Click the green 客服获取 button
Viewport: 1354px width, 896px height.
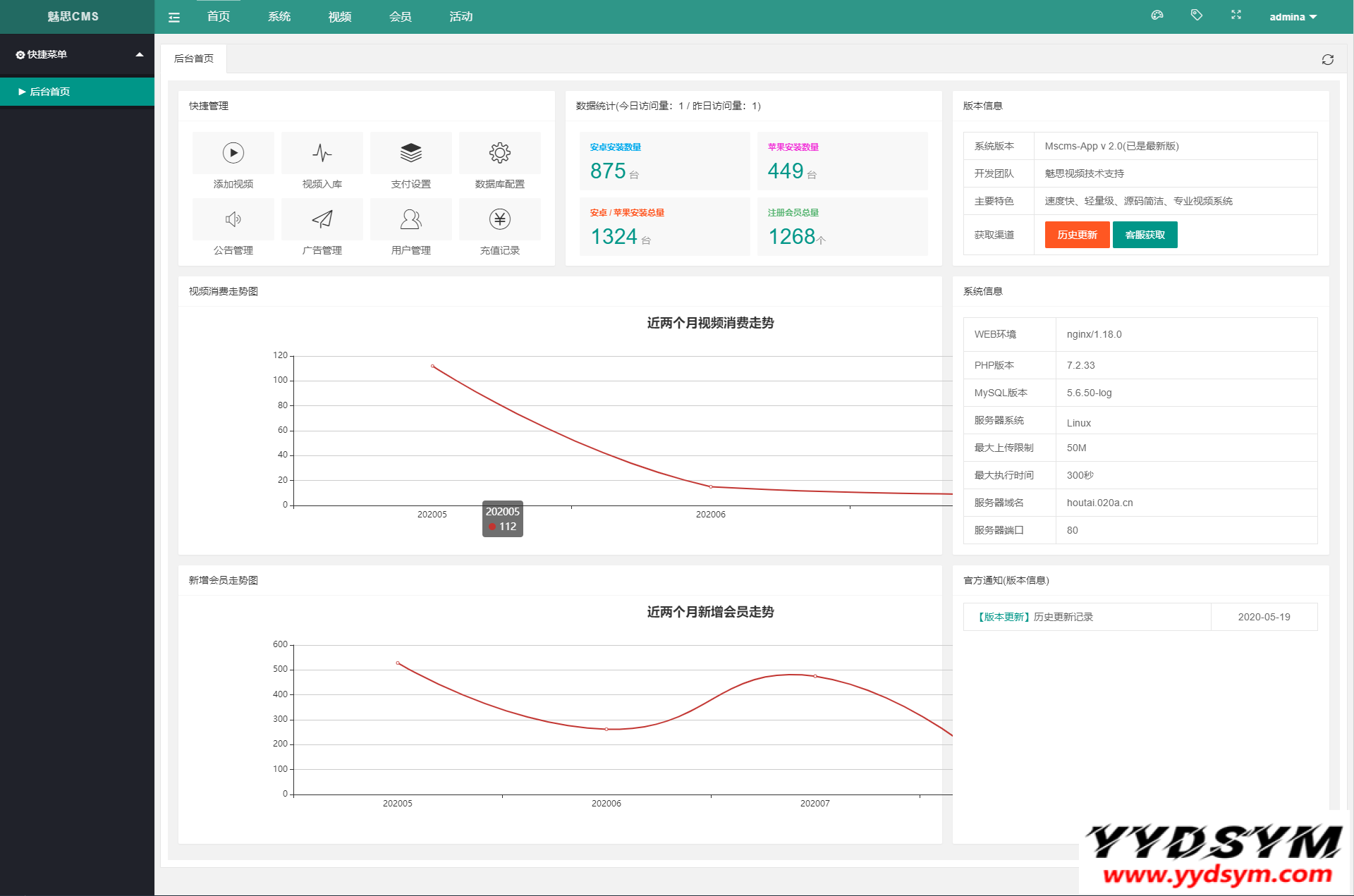[1145, 235]
